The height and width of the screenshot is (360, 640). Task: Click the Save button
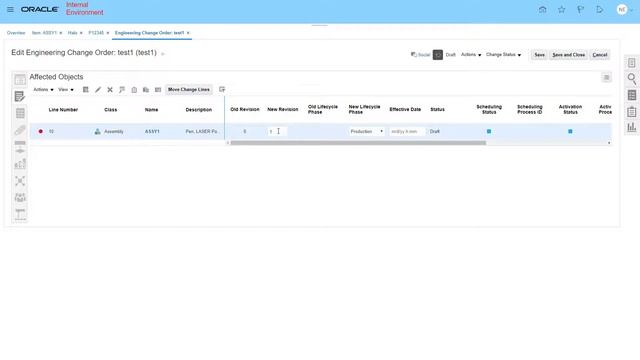click(539, 55)
